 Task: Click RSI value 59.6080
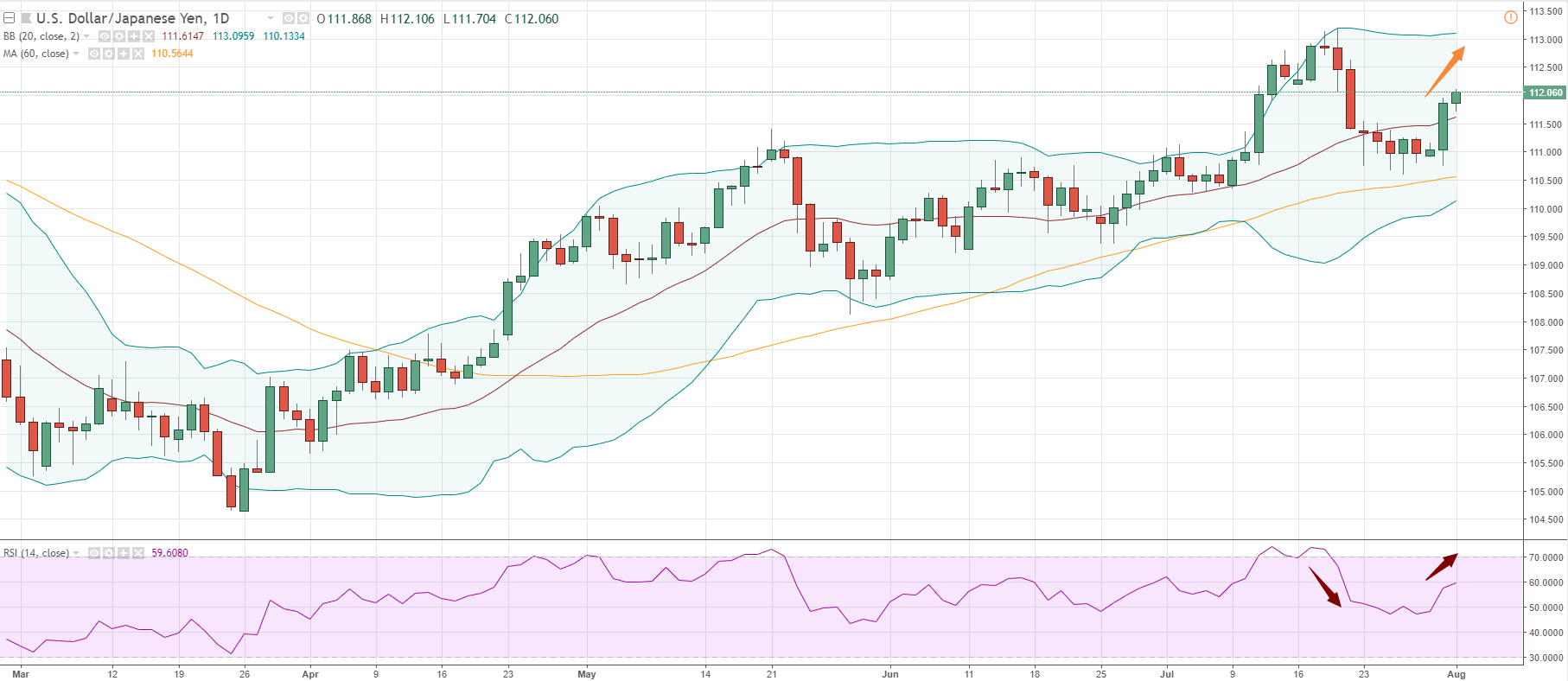169,553
